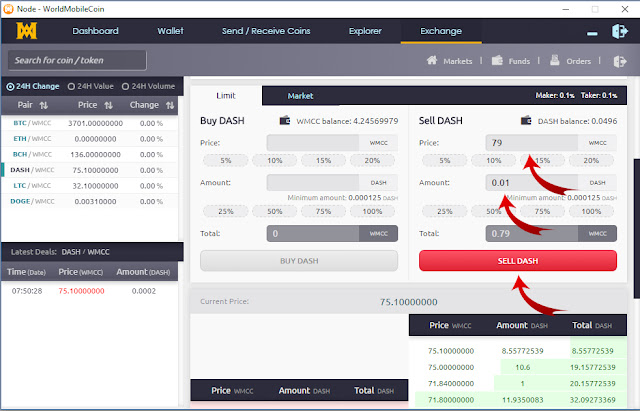640x411 pixels.
Task: Click the Sell DASH Price field showing 79
Action: [531, 143]
